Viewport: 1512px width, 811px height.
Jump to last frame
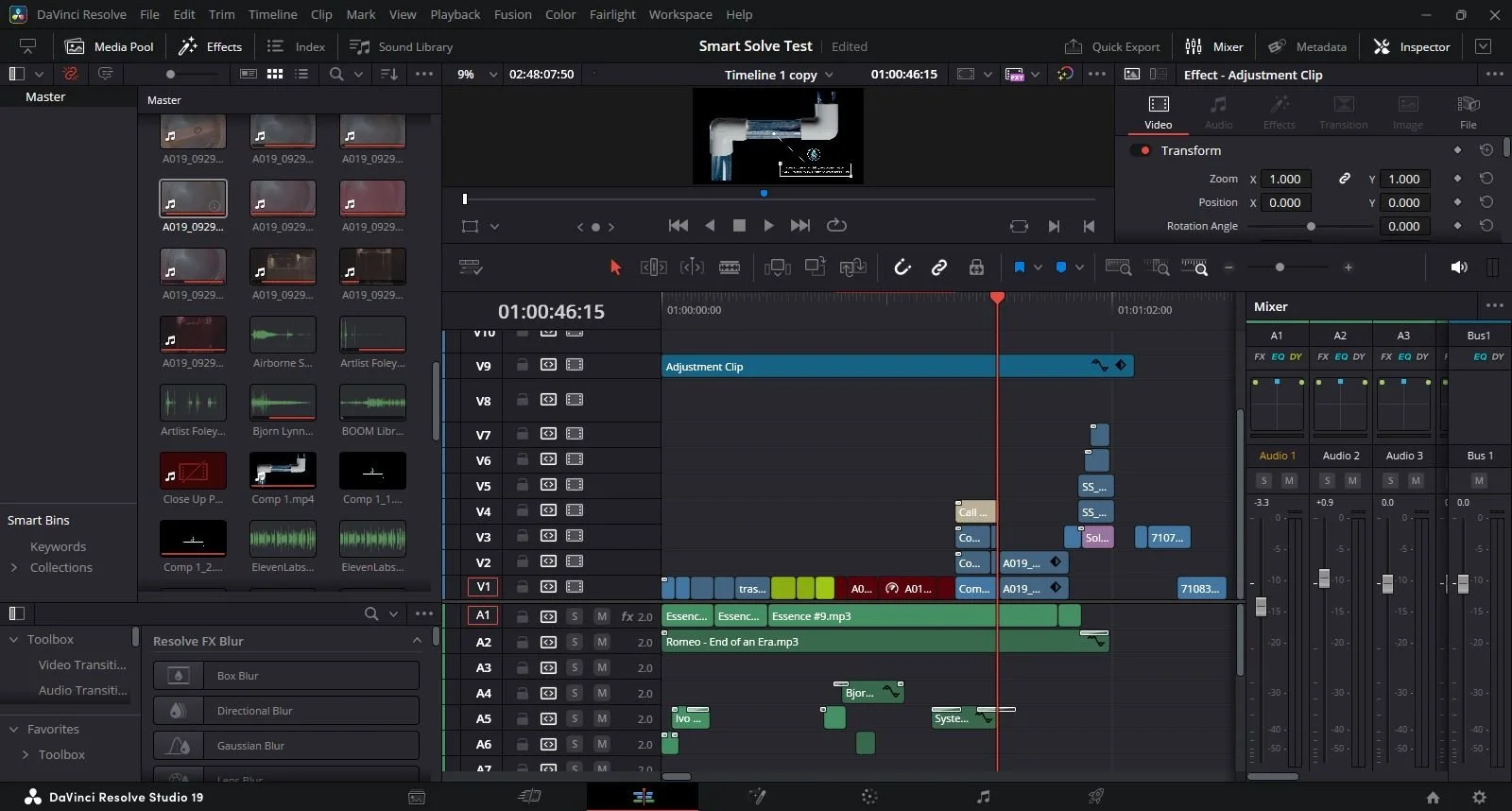pyautogui.click(x=800, y=226)
